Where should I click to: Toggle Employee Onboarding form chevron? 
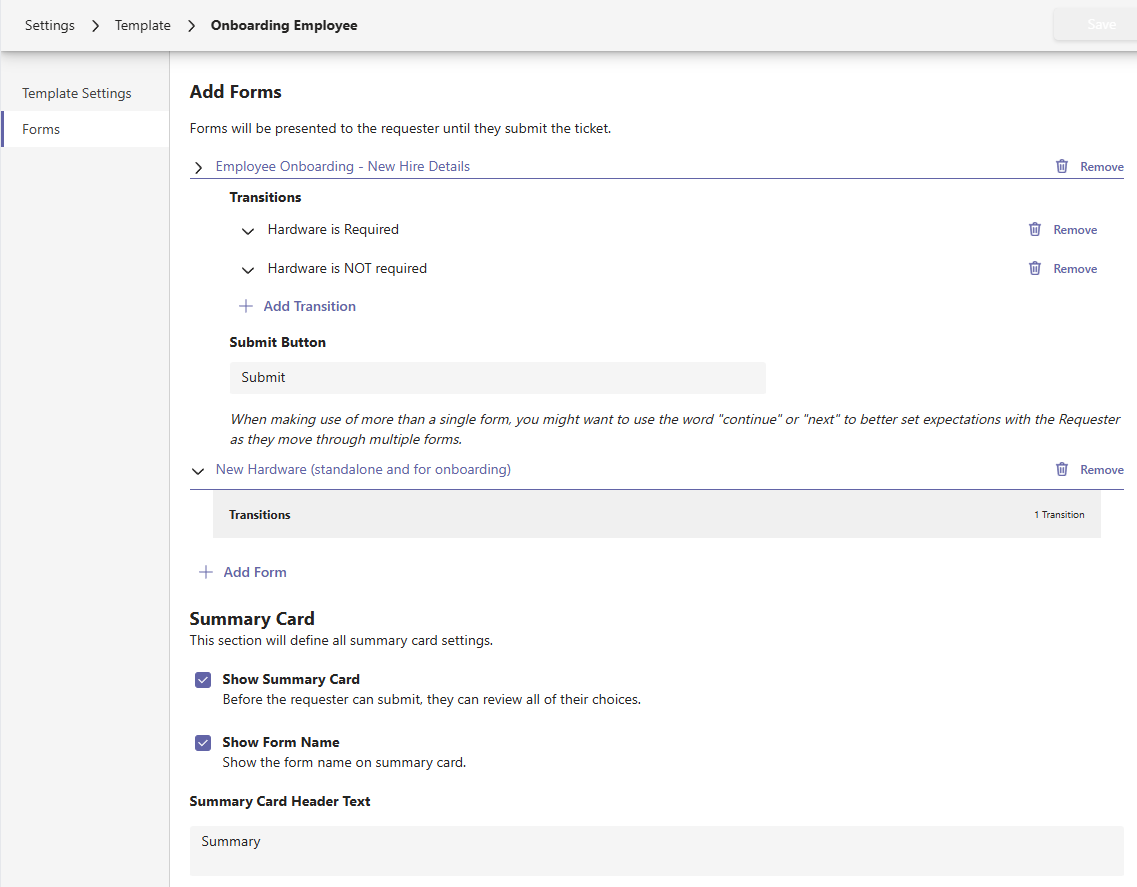pos(198,168)
